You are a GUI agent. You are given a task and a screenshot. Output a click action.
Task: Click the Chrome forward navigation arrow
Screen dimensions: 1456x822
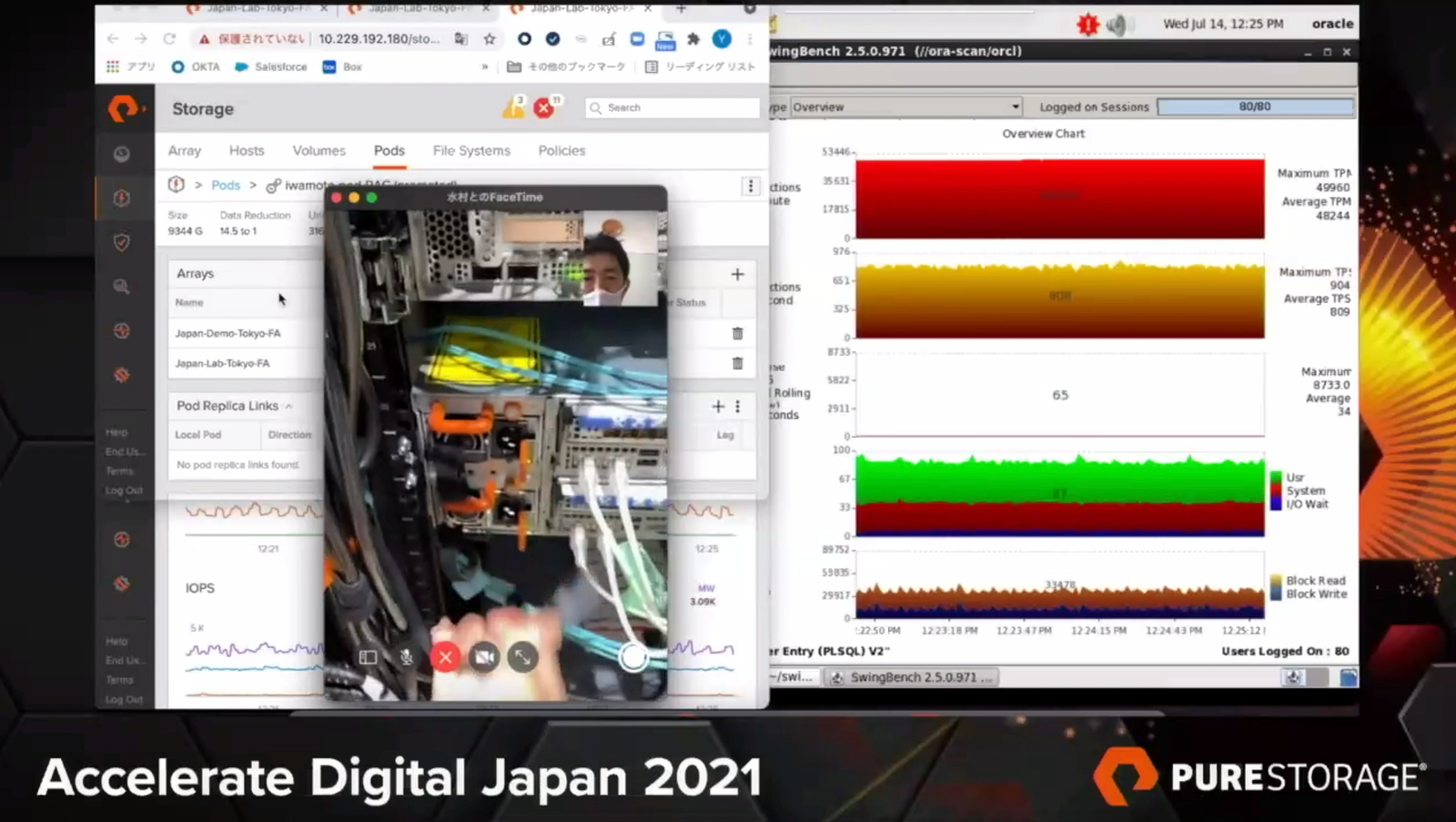[141, 39]
